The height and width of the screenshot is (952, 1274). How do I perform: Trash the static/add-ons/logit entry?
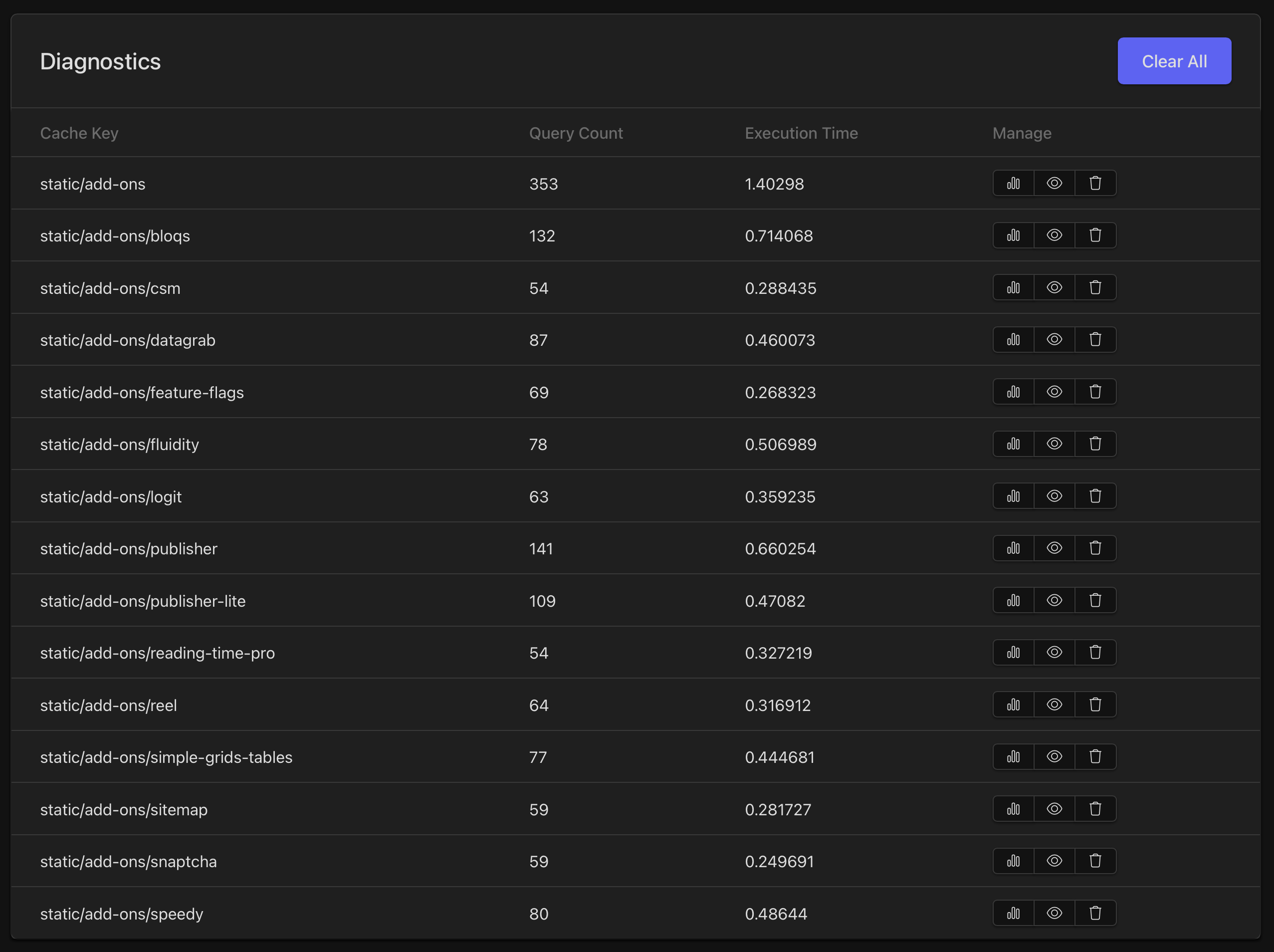pyautogui.click(x=1095, y=496)
